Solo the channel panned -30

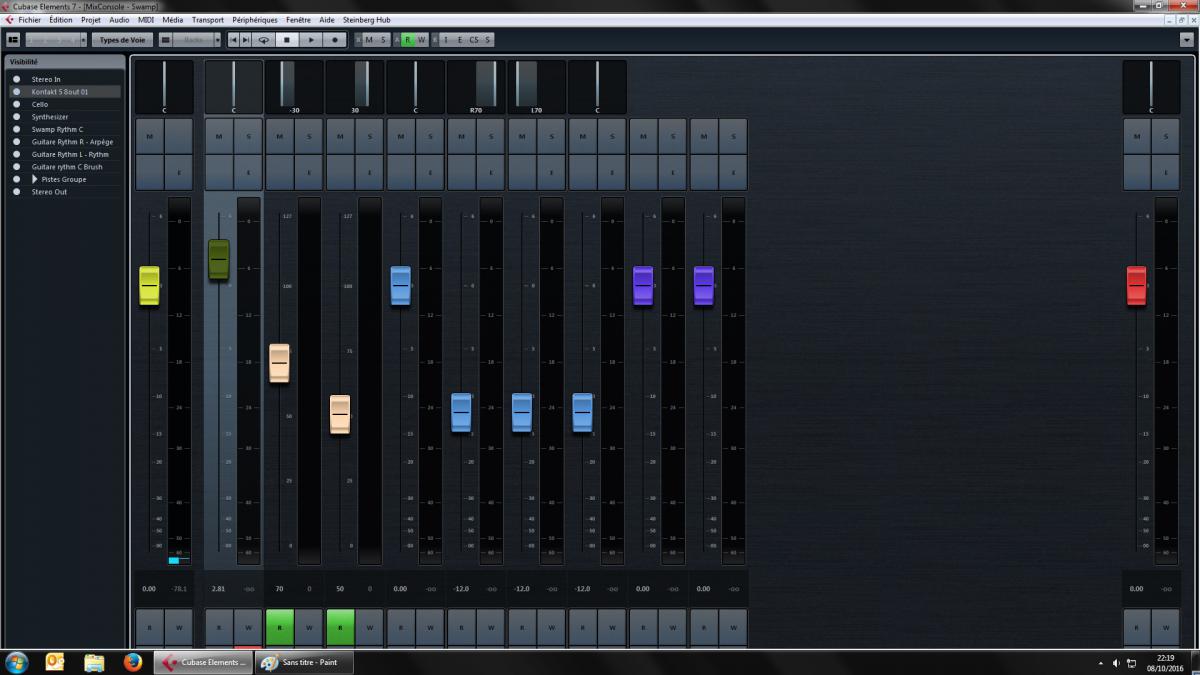(309, 136)
